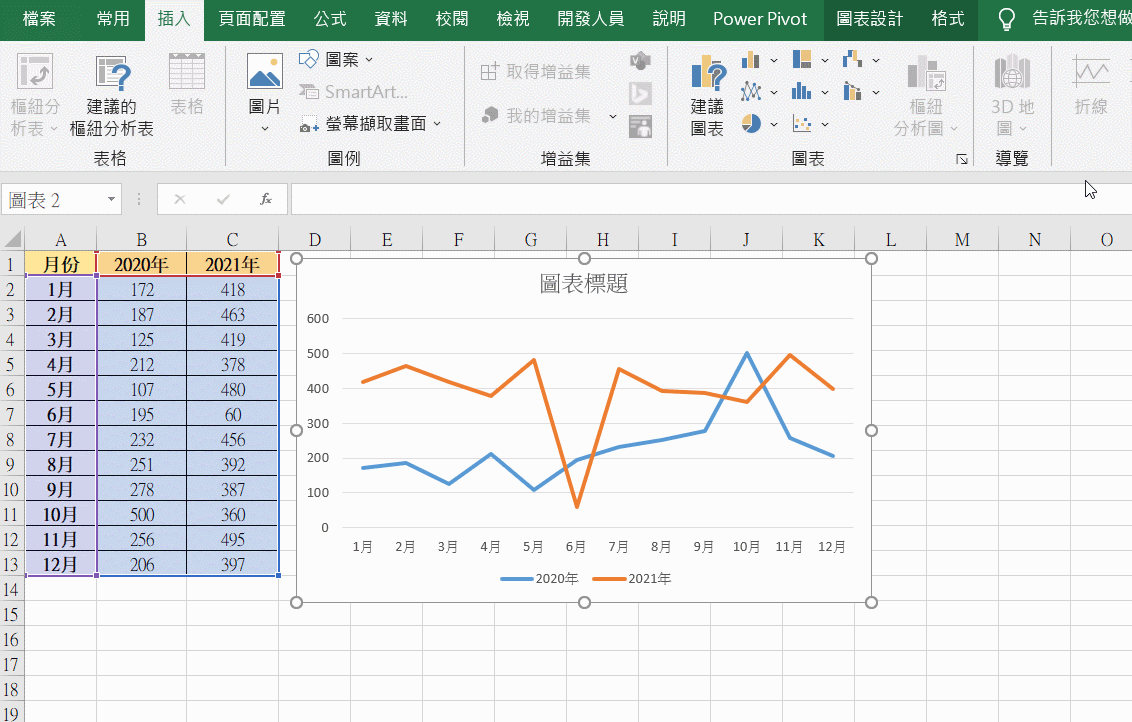Image resolution: width=1132 pixels, height=722 pixels.
Task: Expand the 圖片 dropdown chevron
Action: (264, 129)
